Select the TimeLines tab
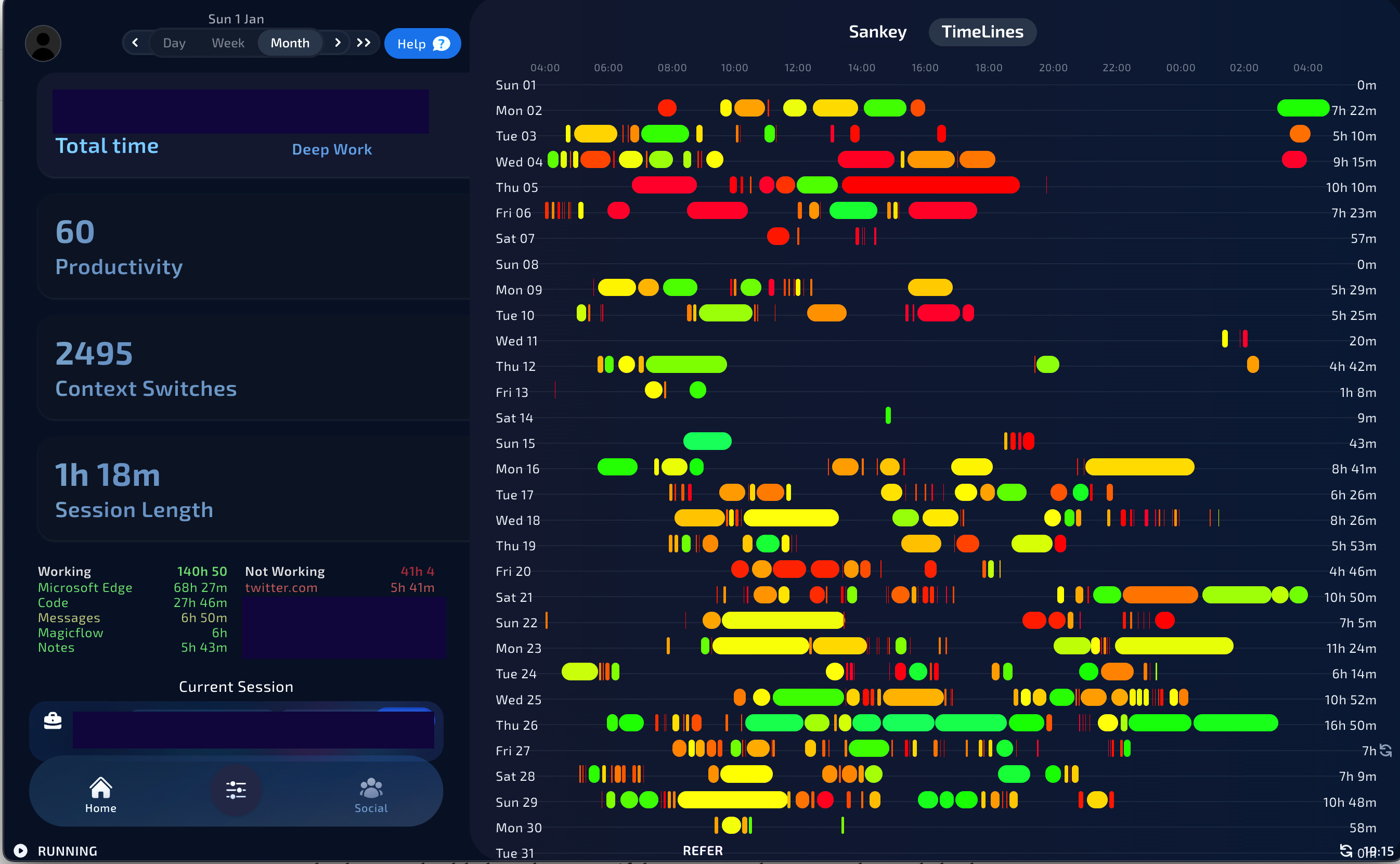1400x864 pixels. (982, 32)
